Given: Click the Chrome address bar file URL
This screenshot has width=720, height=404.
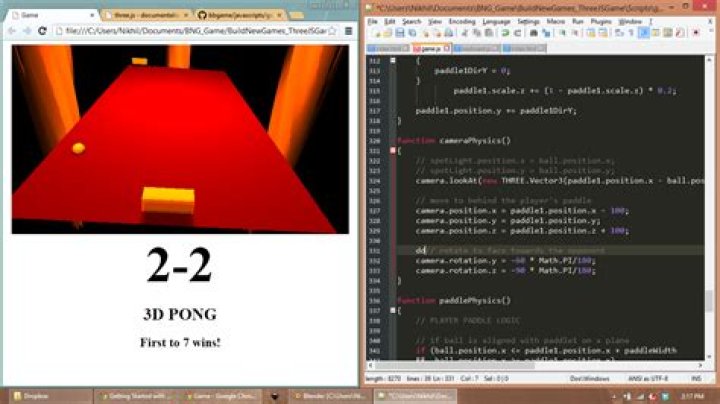Looking at the screenshot, I should [195, 31].
